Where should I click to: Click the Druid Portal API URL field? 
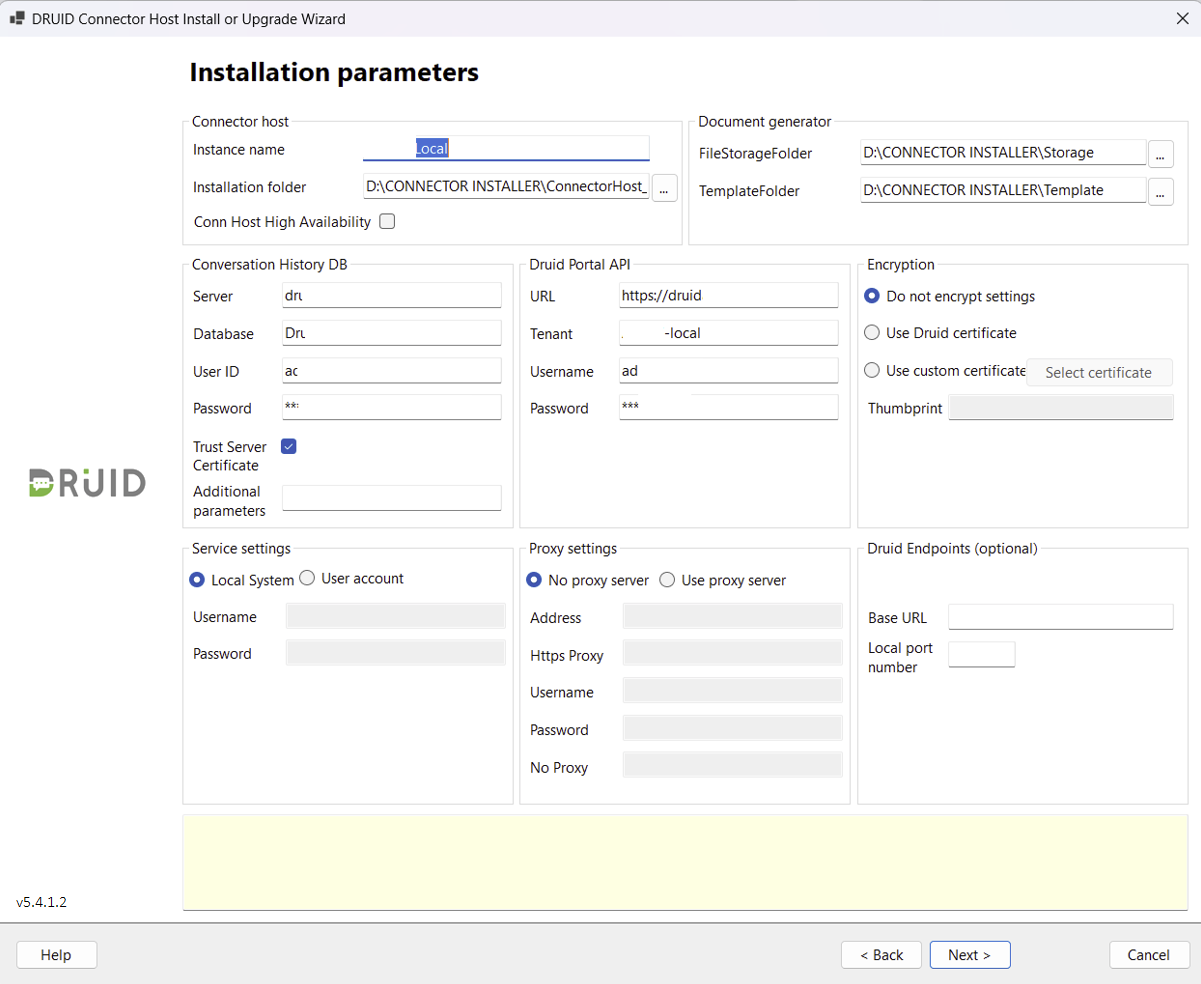(x=728, y=296)
